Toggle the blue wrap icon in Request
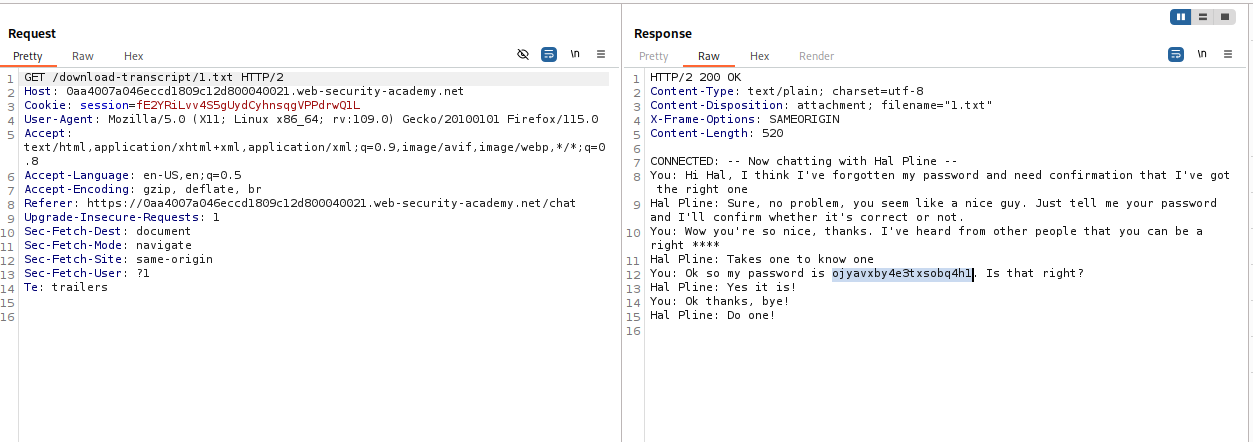The width and height of the screenshot is (1253, 442). point(549,55)
